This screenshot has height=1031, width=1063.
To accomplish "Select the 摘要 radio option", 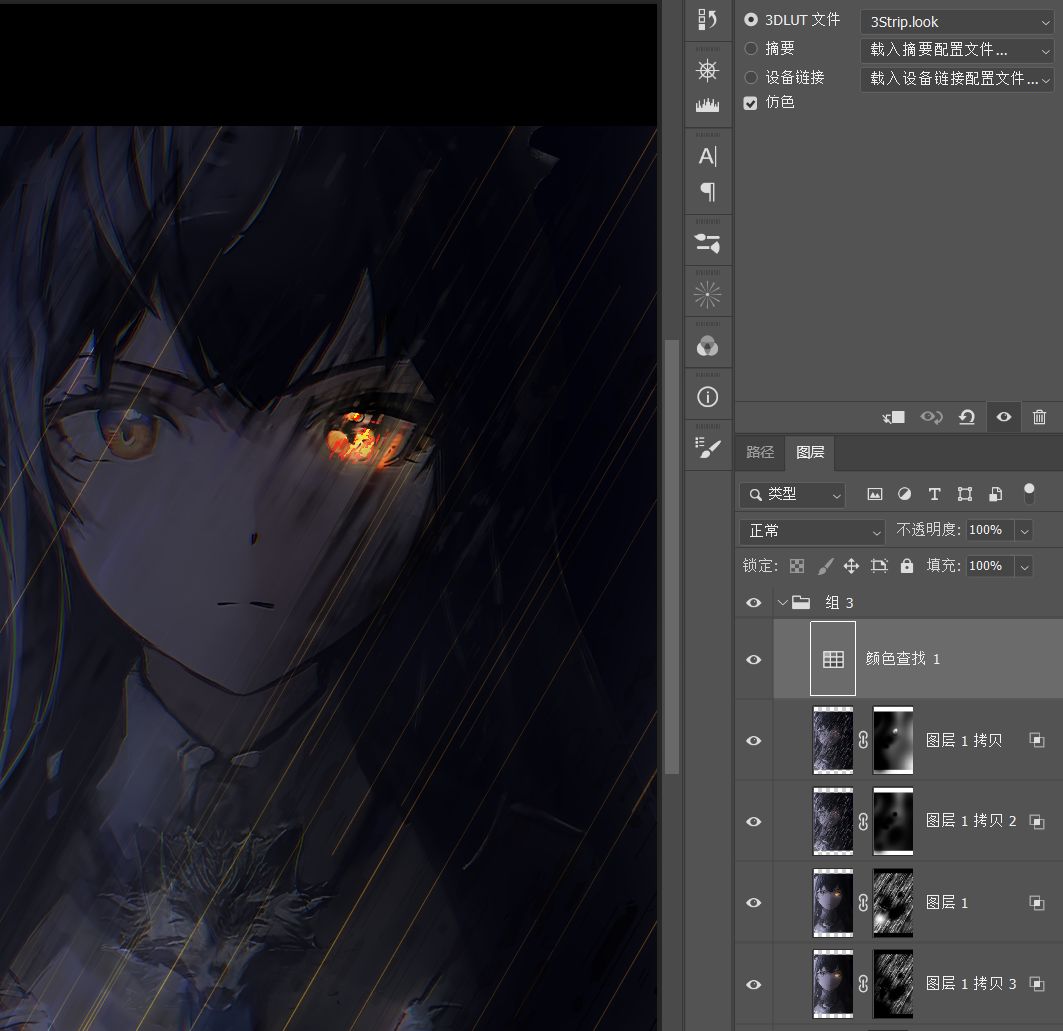I will (x=750, y=48).
